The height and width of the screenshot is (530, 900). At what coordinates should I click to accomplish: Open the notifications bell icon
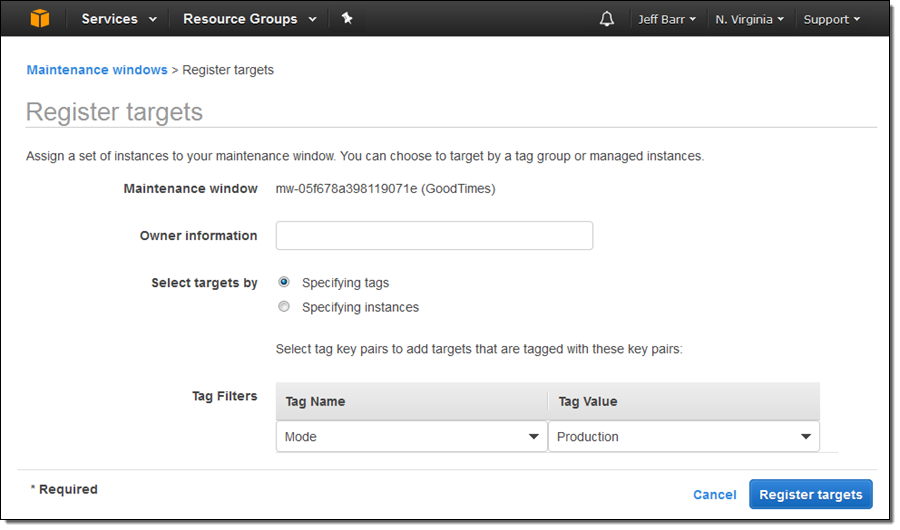coord(607,19)
